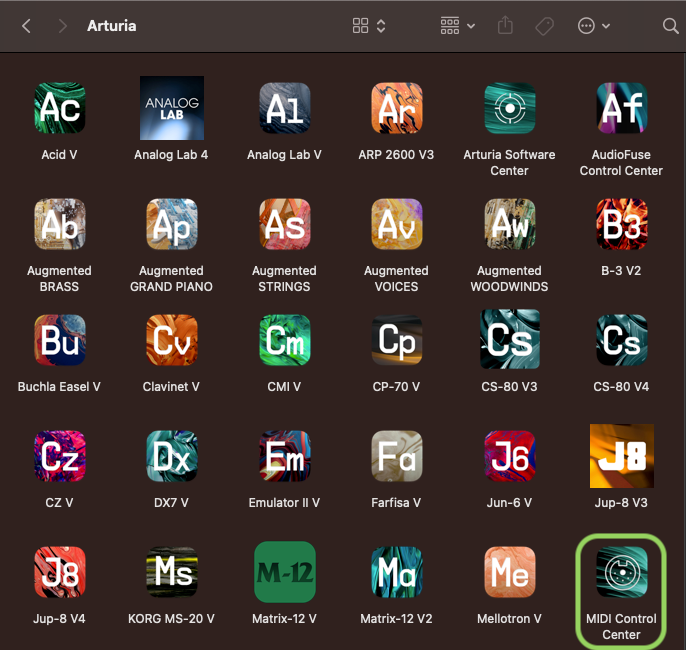The width and height of the screenshot is (686, 650).
Task: Open the MIDI Control Center app
Action: [621, 571]
